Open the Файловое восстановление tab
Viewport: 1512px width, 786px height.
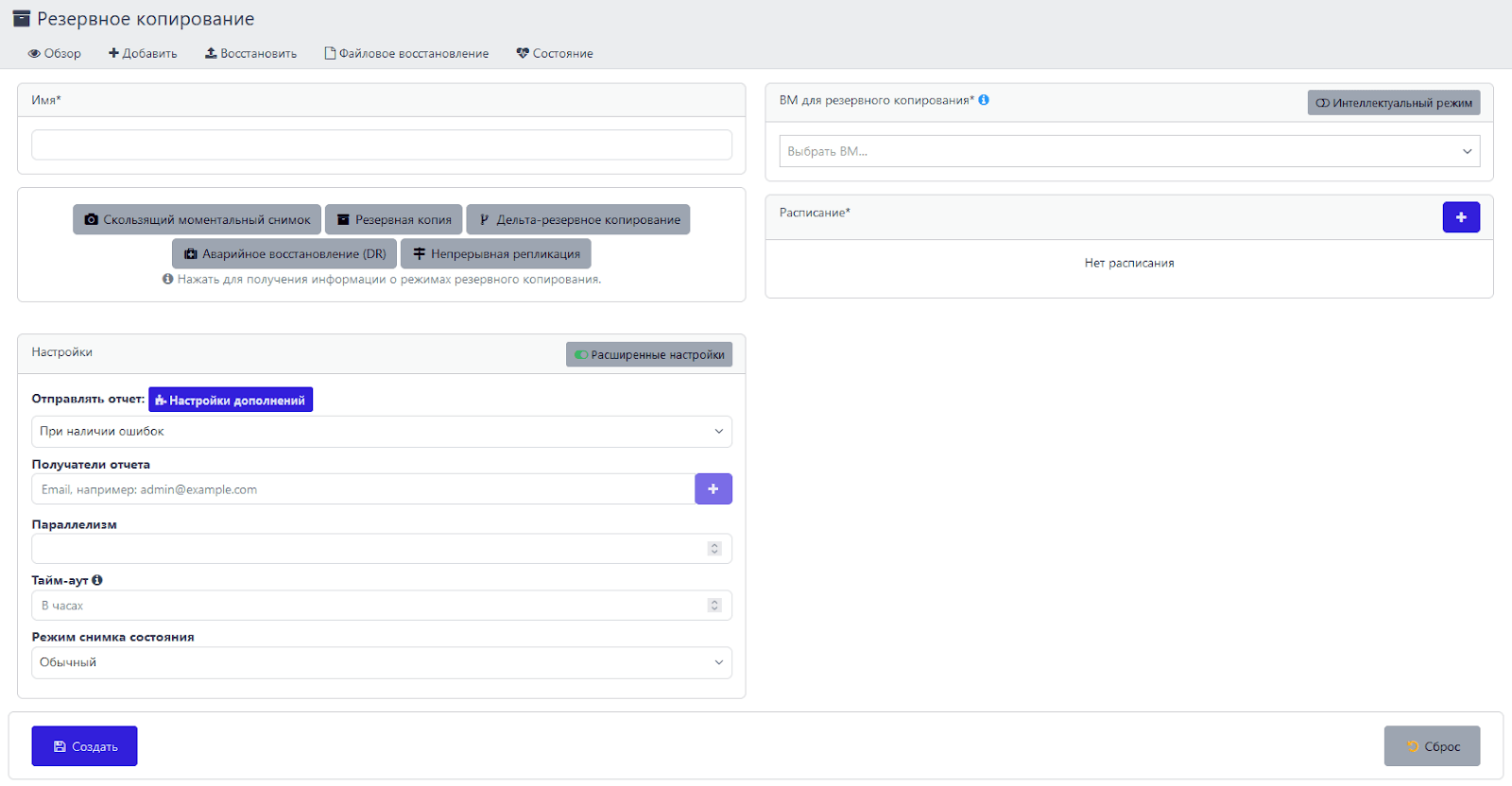(x=406, y=54)
